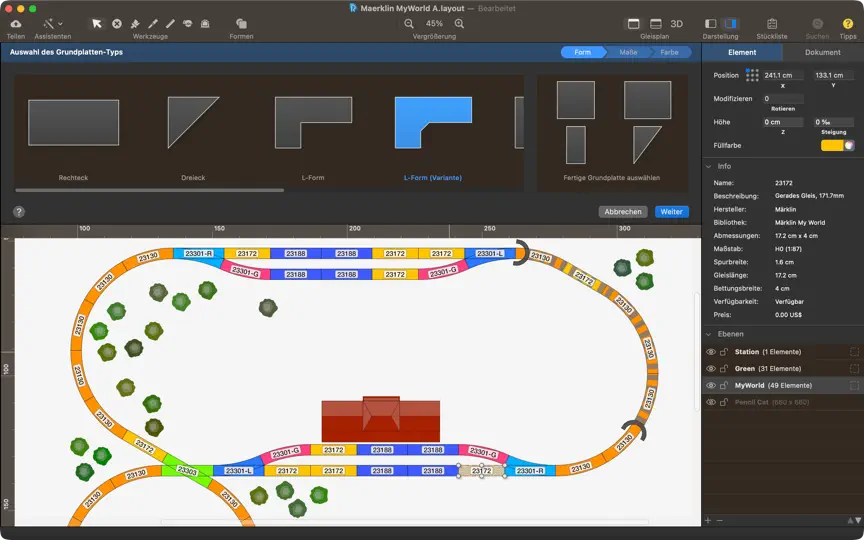Zoom out with the minus magnifier

pyautogui.click(x=409, y=24)
